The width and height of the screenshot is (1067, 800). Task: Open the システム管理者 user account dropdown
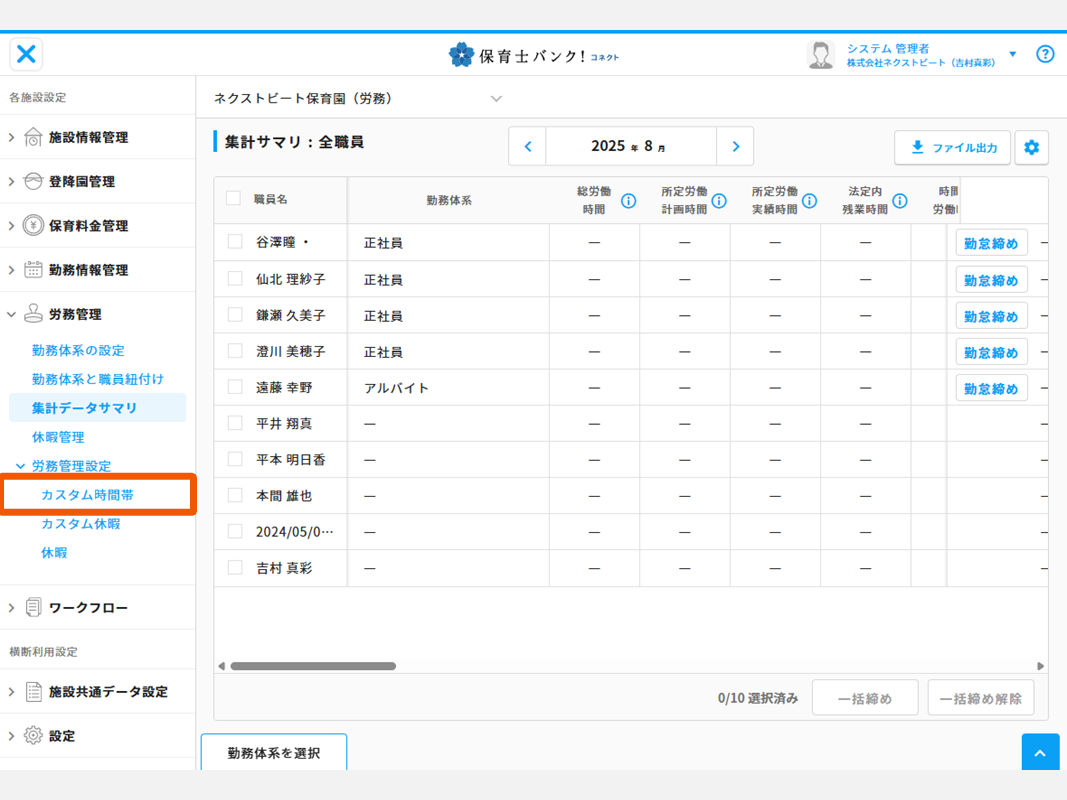(1012, 54)
